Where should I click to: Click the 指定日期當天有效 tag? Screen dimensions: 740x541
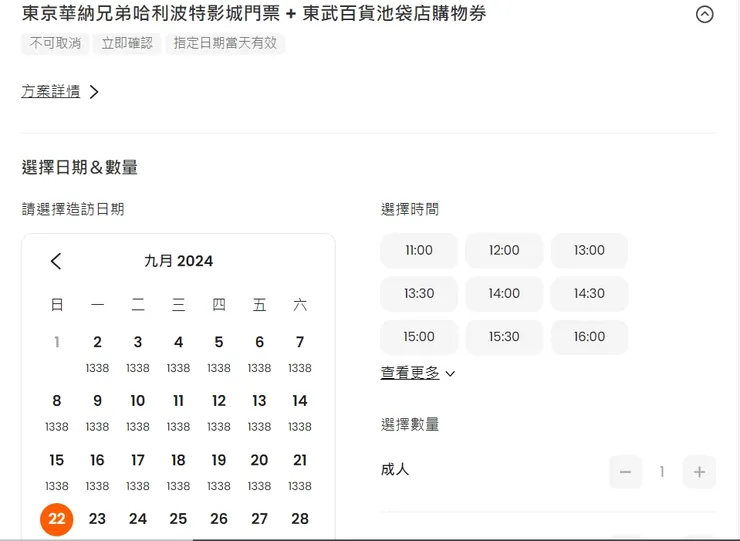click(x=225, y=43)
